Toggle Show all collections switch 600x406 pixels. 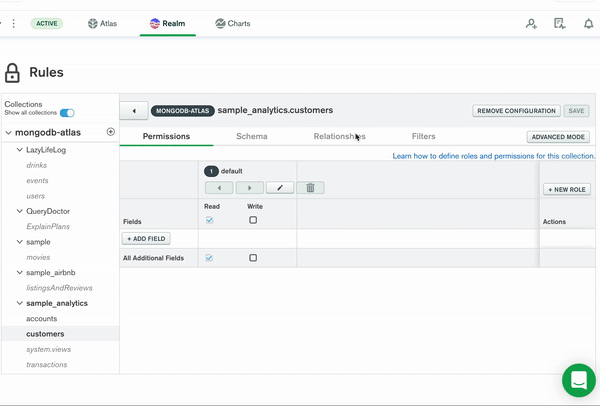coord(67,113)
